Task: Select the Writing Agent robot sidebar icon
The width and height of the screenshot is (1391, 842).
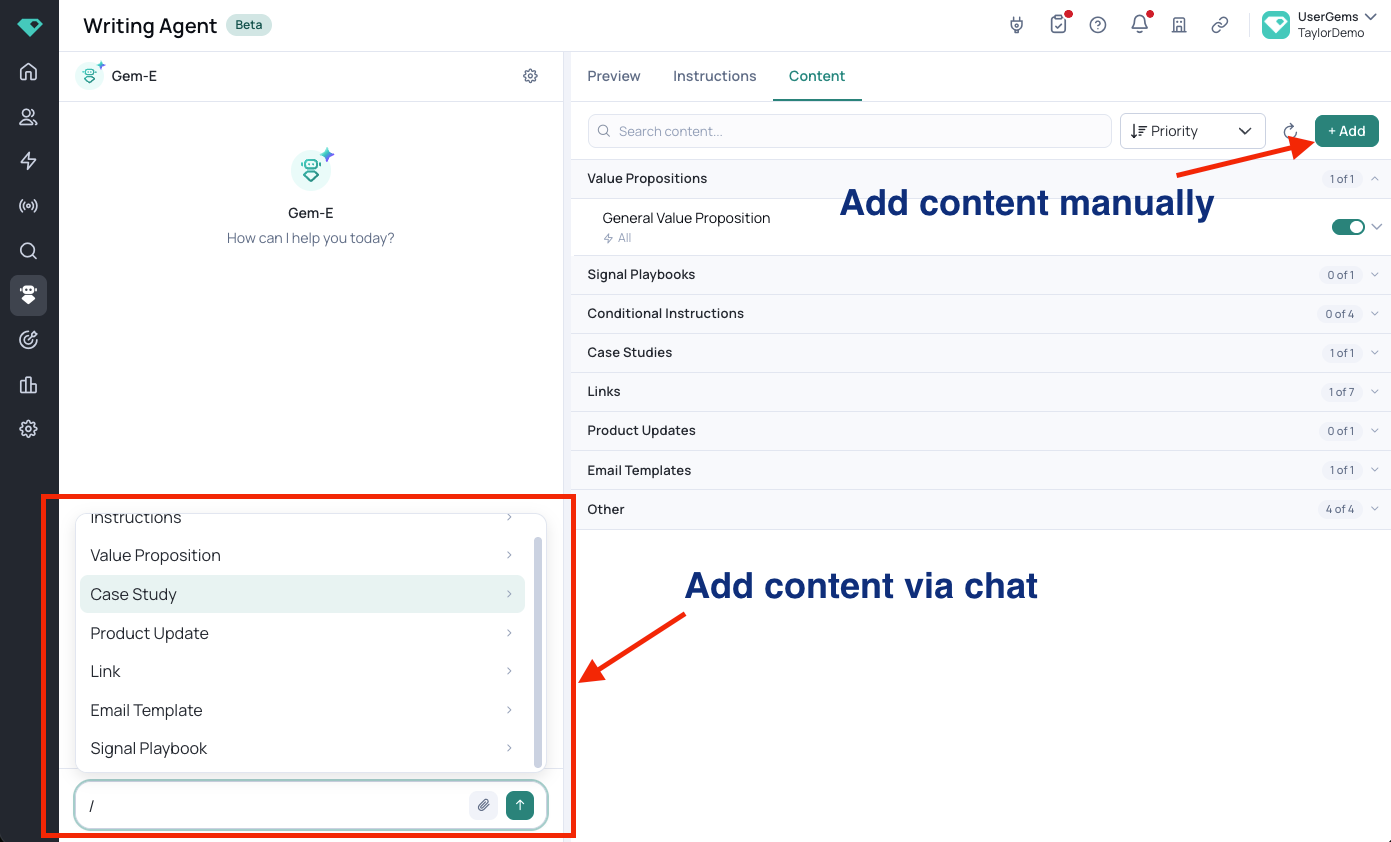Action: [28, 296]
